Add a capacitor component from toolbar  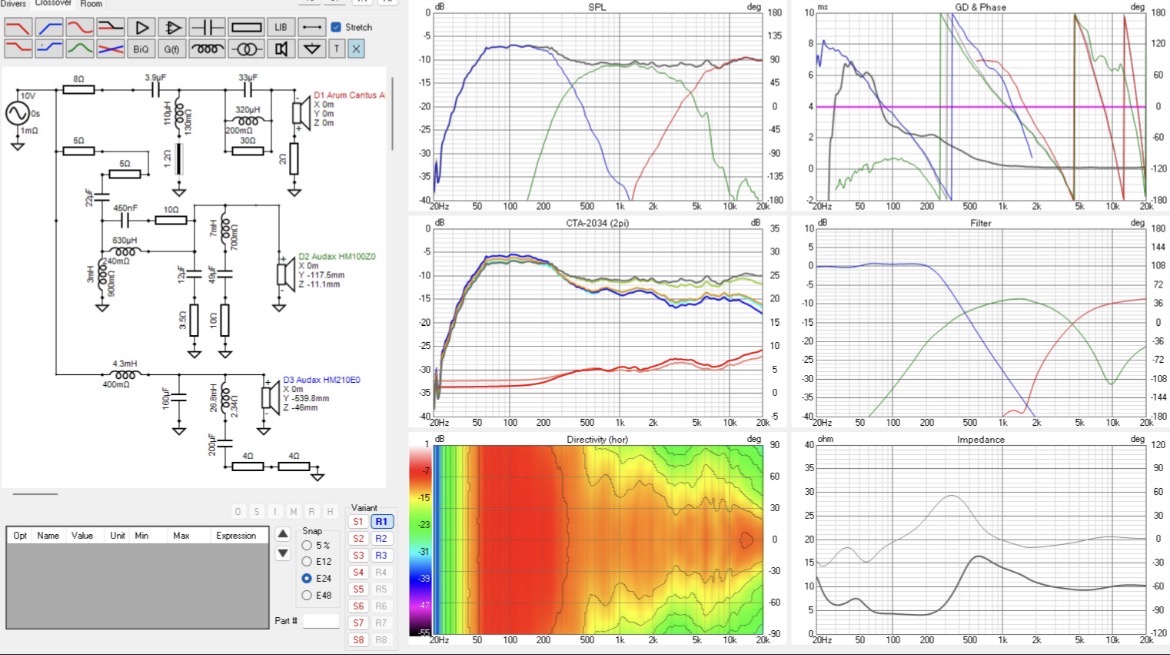tap(207, 28)
